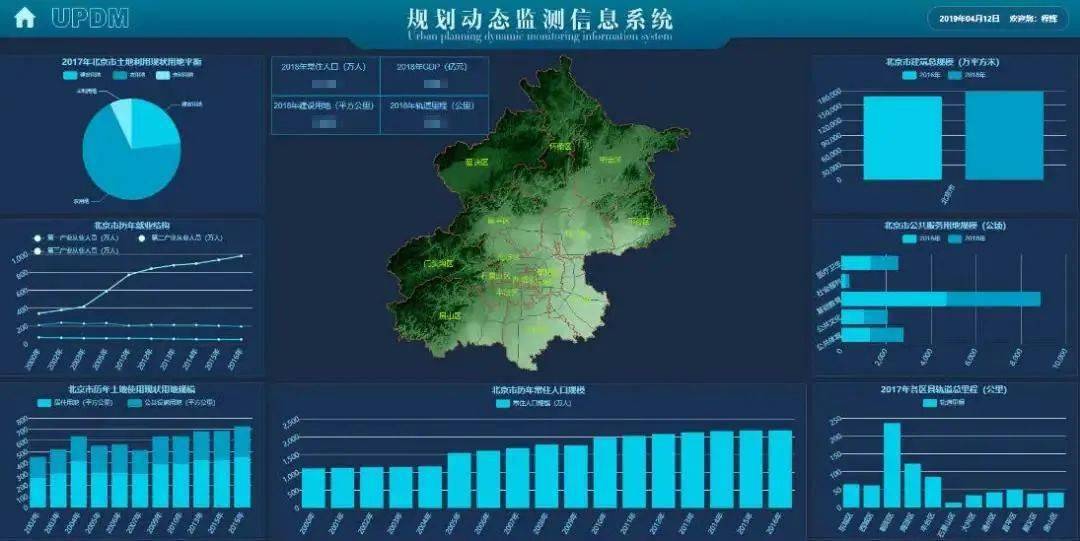Click the 北京市历年常住人口规模 chart title
1080x541 pixels.
tap(538, 390)
